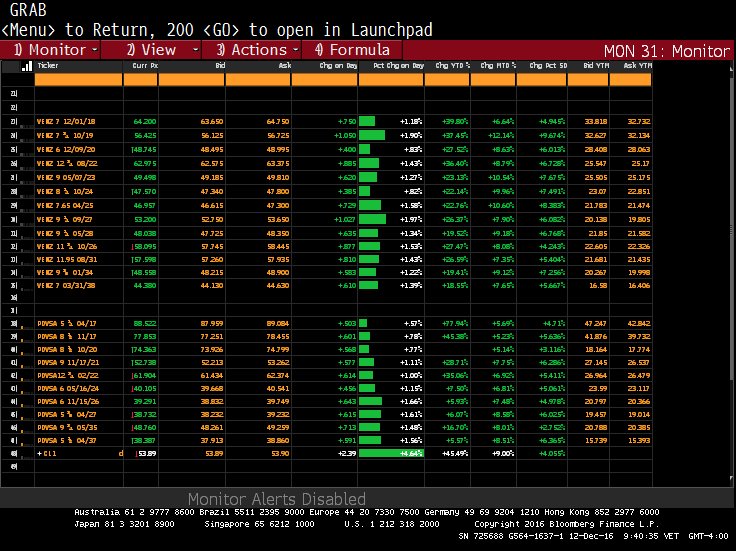Click the orange filter field under Ask
This screenshot has height=551, width=736.
258,80
